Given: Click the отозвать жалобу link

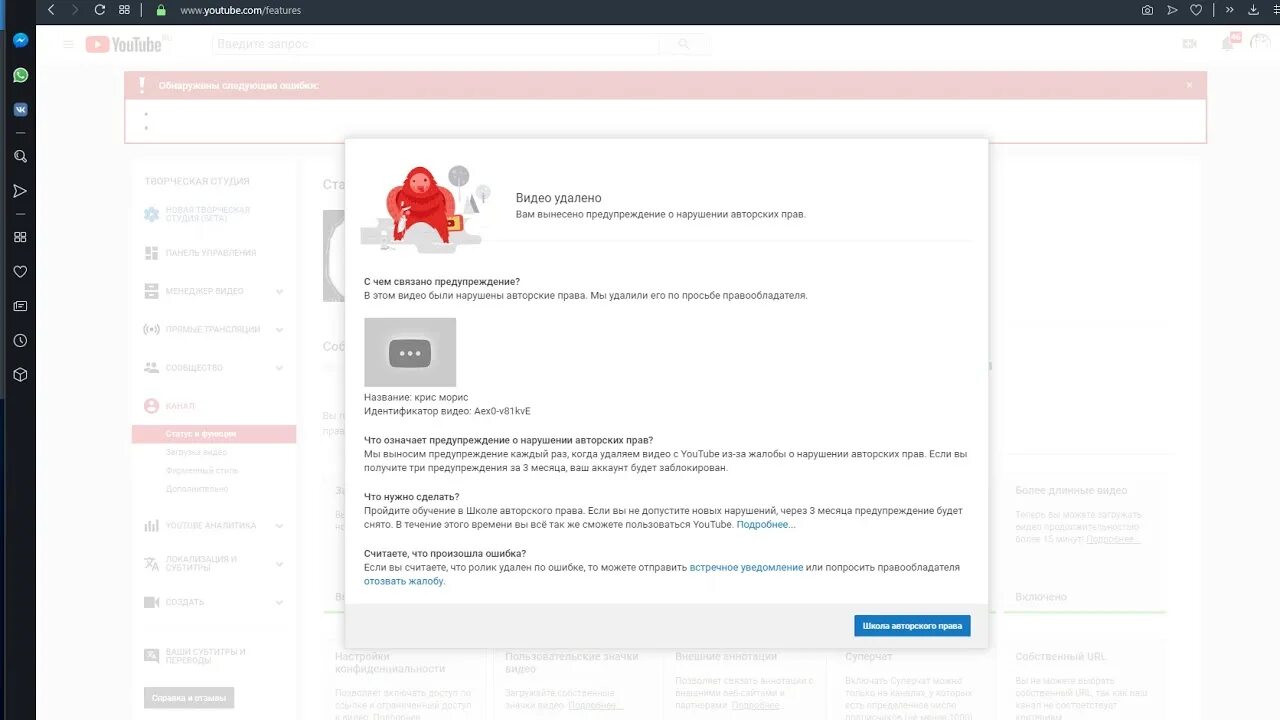Looking at the screenshot, I should coord(404,581).
